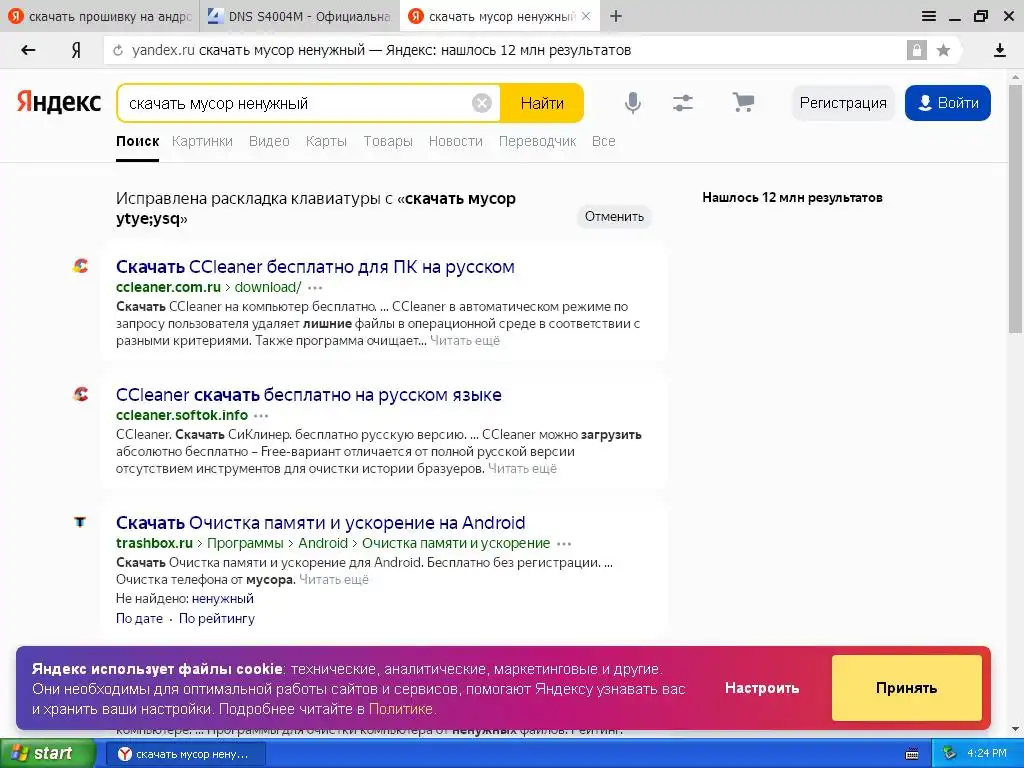Open search settings sliders icon
Viewport: 1024px width, 768px height.
(x=683, y=103)
